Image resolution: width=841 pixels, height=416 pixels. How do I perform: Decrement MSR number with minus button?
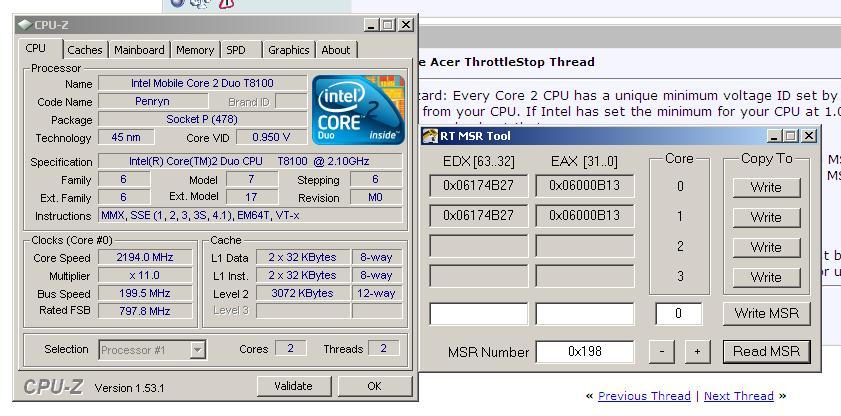(661, 352)
